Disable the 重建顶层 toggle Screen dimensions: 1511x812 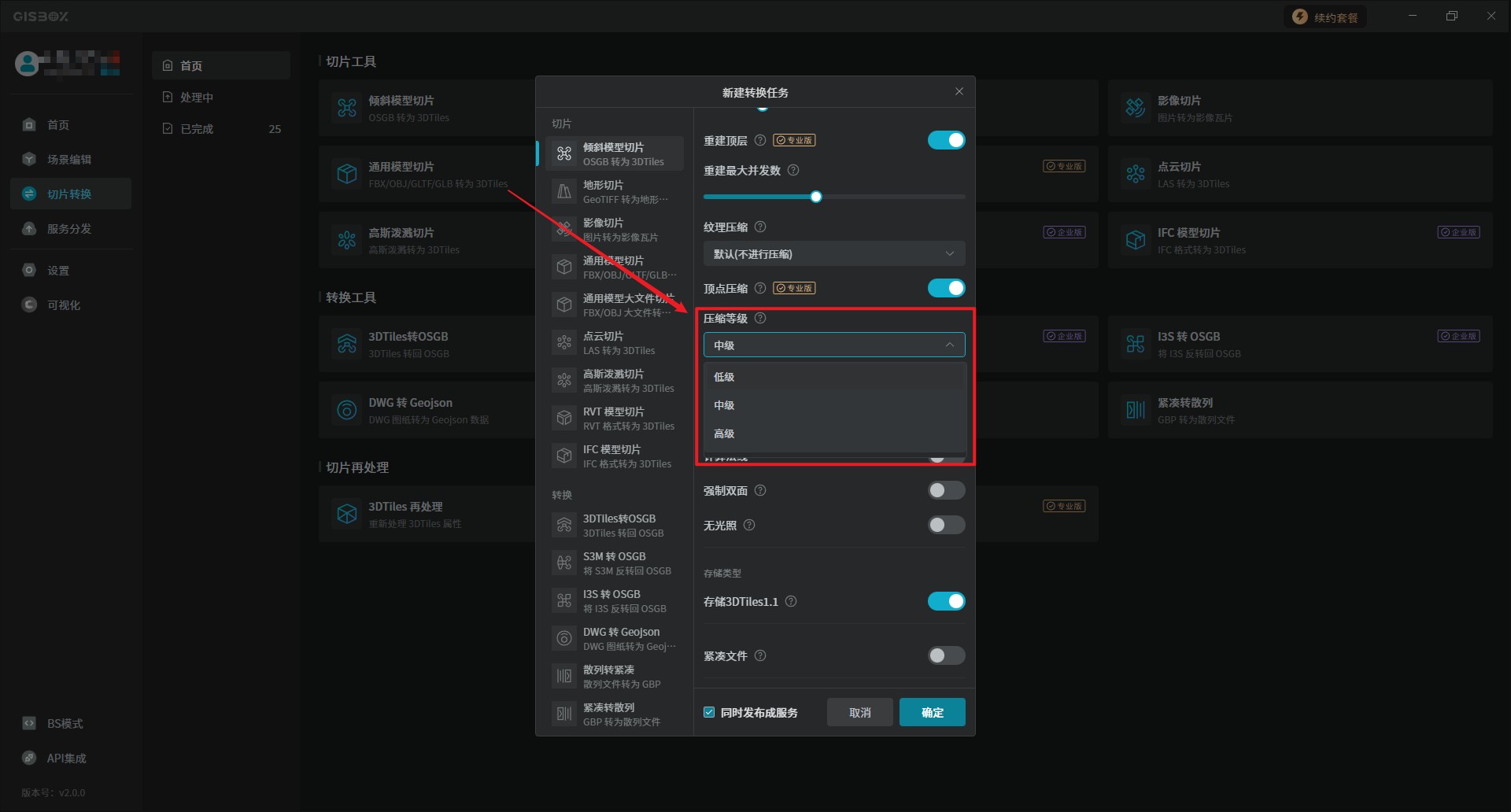[946, 140]
